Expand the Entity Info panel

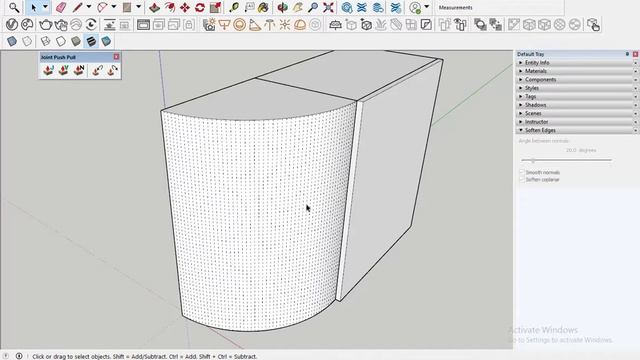point(576,62)
